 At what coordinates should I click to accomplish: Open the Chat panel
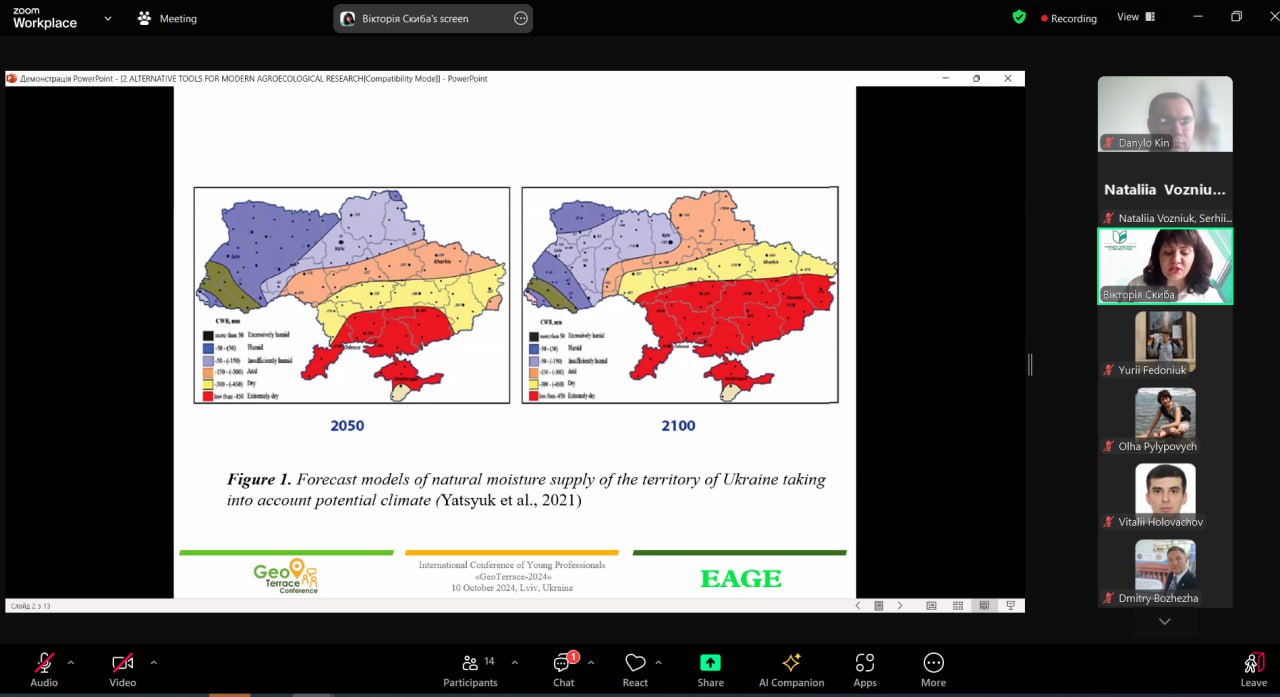(564, 669)
